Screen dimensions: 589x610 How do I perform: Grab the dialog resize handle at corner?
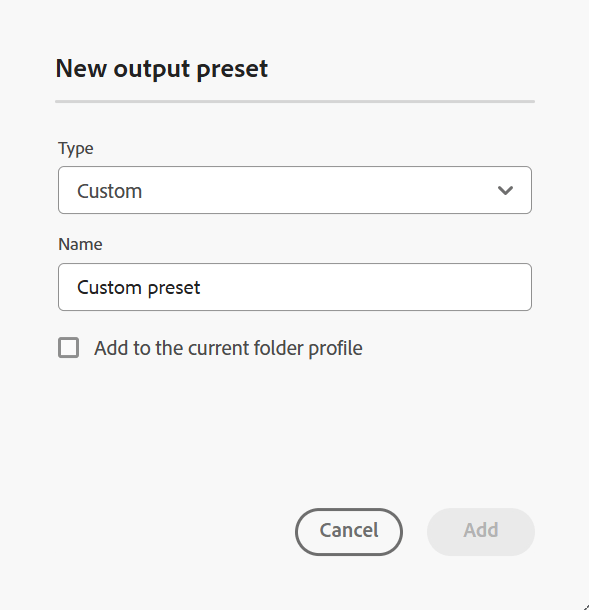tap(586, 607)
